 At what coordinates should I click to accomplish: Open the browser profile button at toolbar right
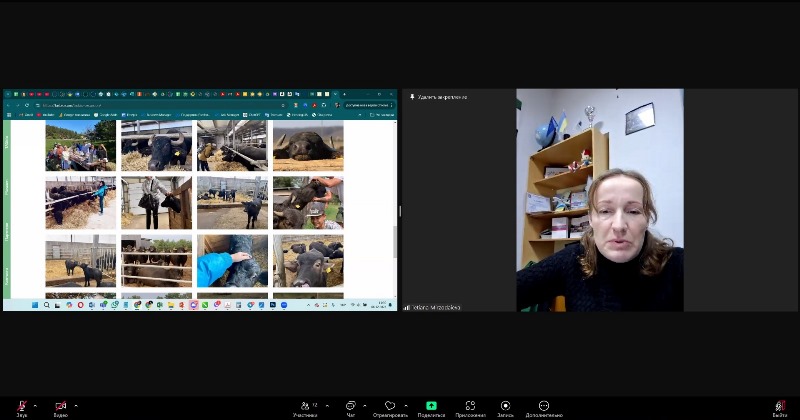tap(337, 105)
